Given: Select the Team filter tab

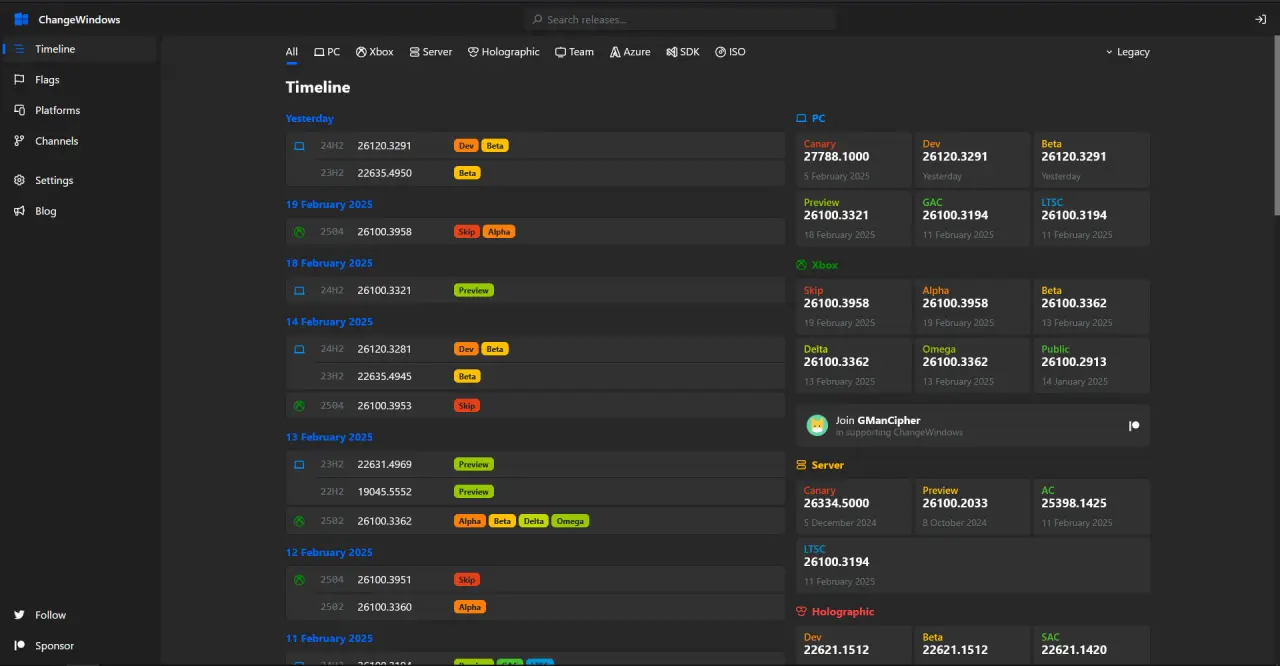Looking at the screenshot, I should pyautogui.click(x=575, y=52).
